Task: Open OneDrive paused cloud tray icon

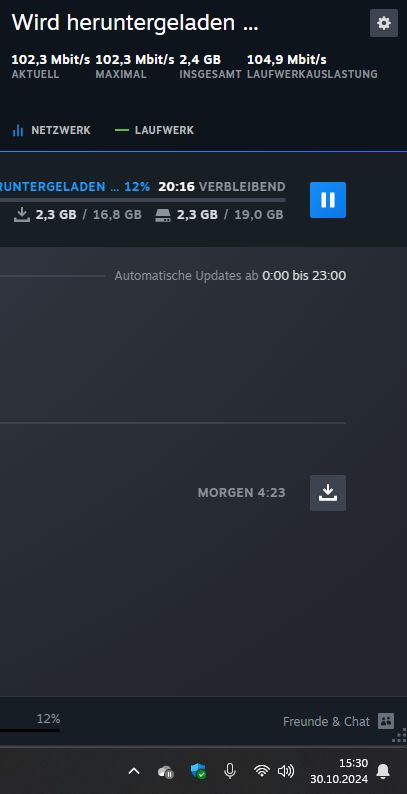Action: tap(166, 772)
